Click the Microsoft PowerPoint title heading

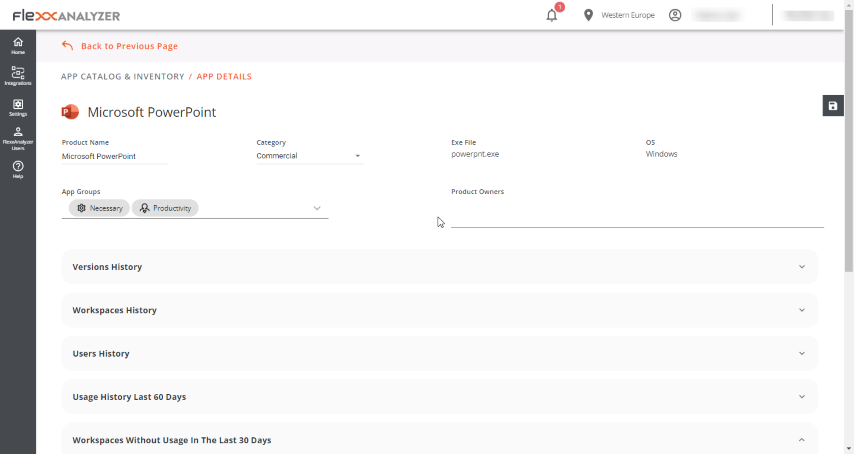click(152, 112)
